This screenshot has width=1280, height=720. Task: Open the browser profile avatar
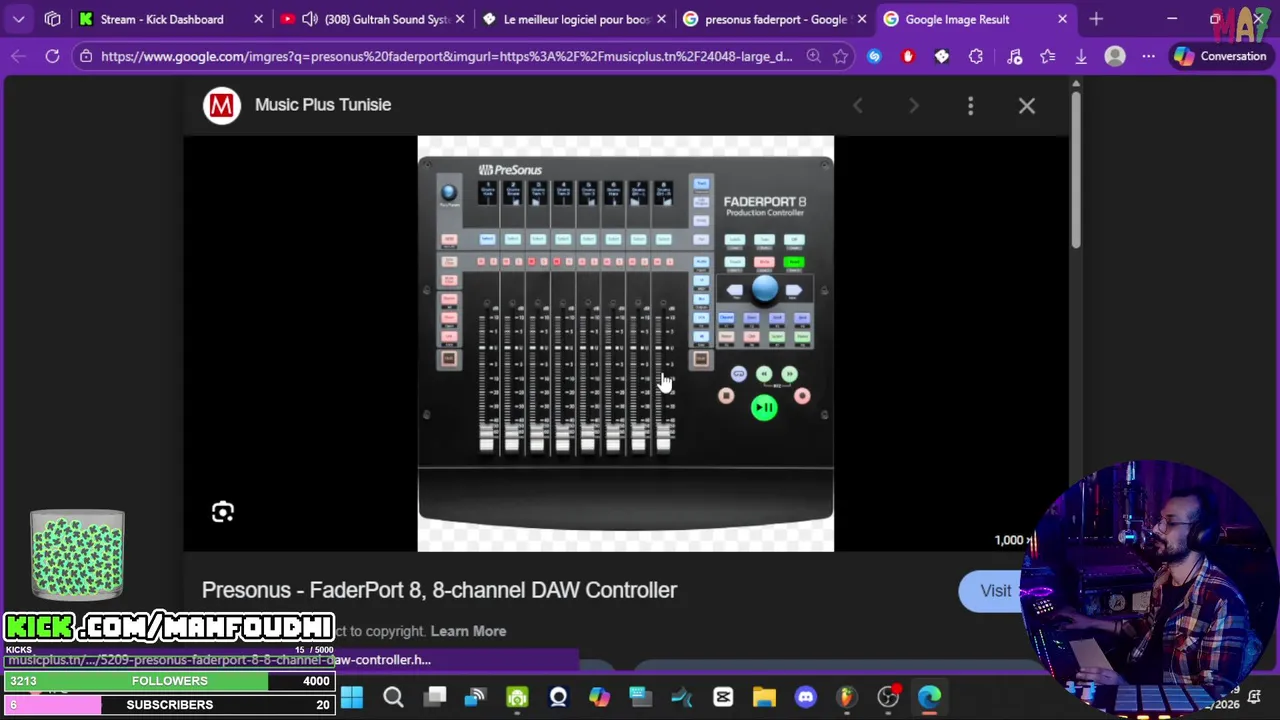point(1115,56)
